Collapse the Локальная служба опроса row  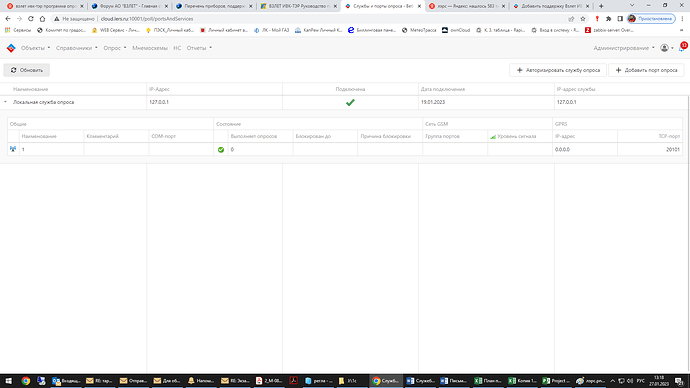(5, 102)
